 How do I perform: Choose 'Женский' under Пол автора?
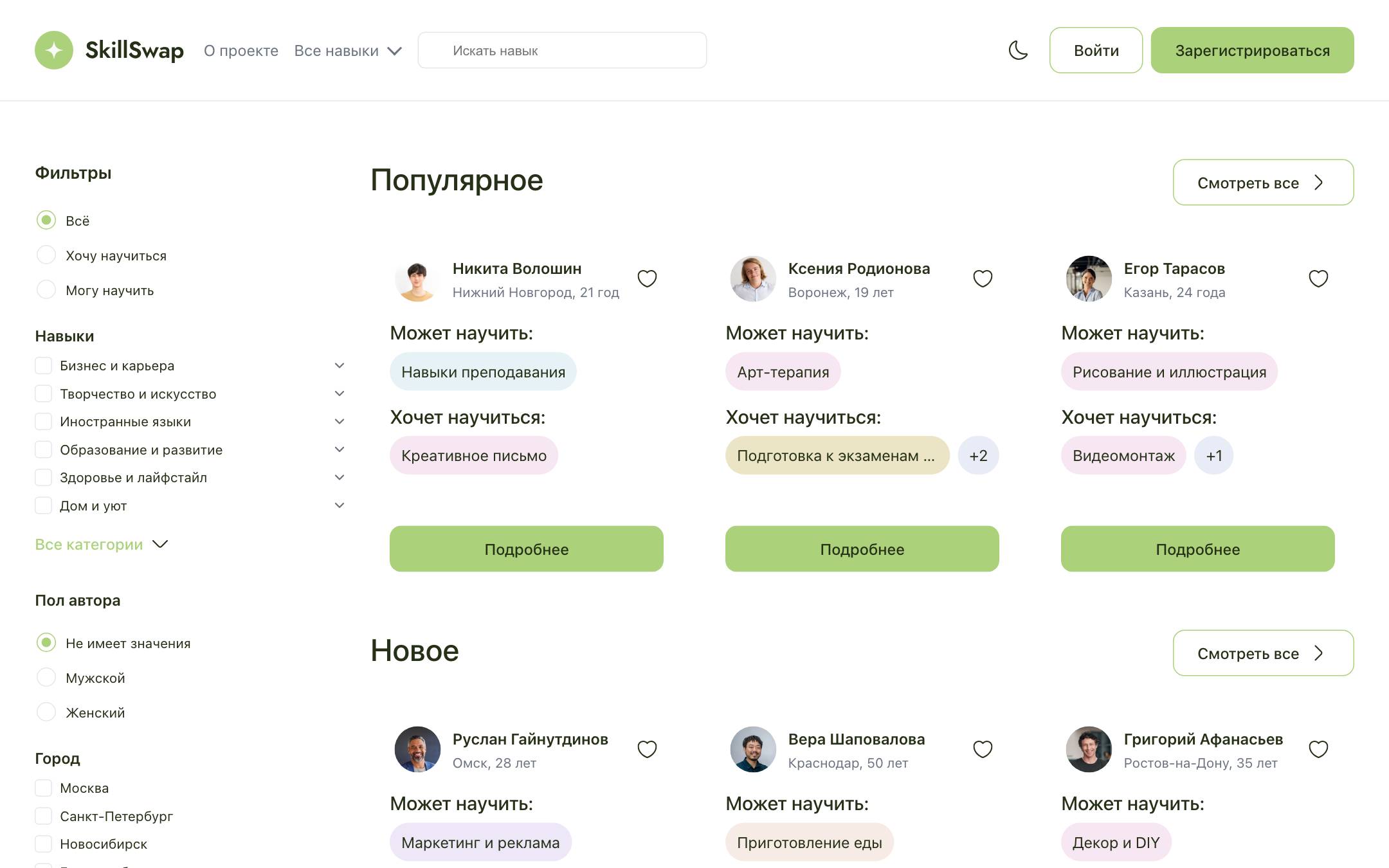46,712
